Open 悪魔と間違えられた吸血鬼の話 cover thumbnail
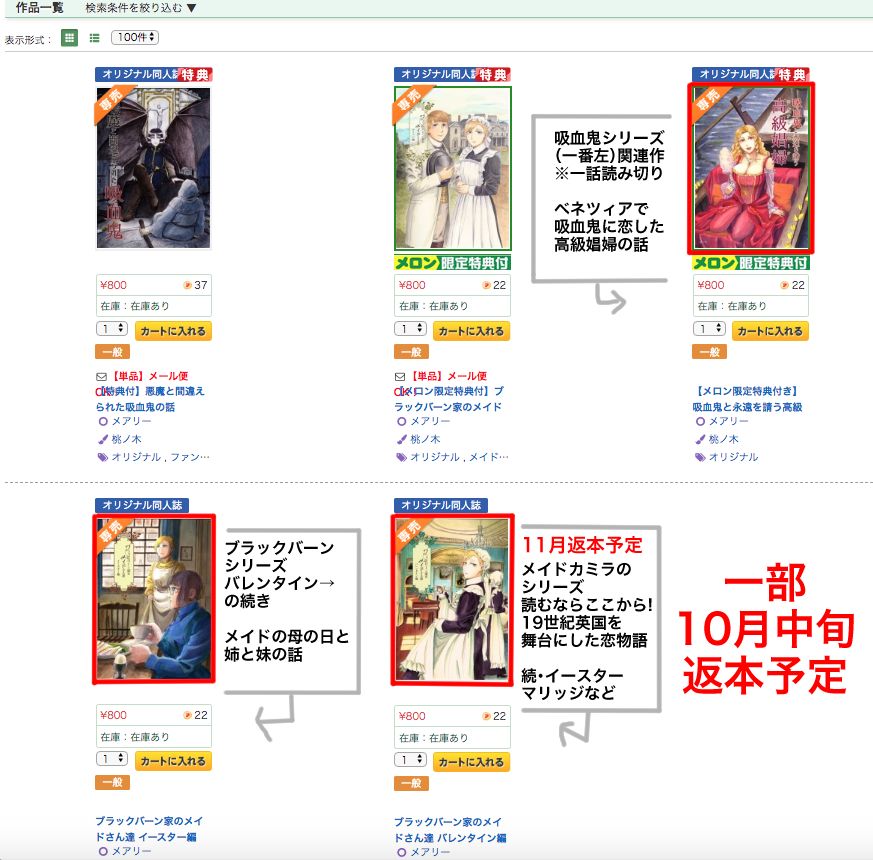 coord(154,168)
